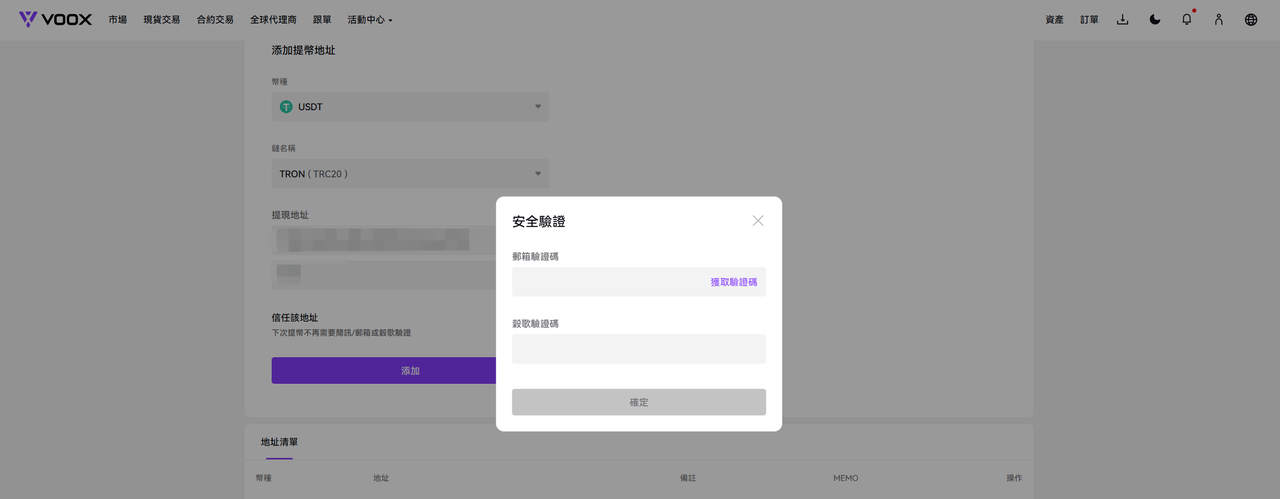Open the 跟單 menu
Screen dimensions: 1280x499
click(x=322, y=20)
